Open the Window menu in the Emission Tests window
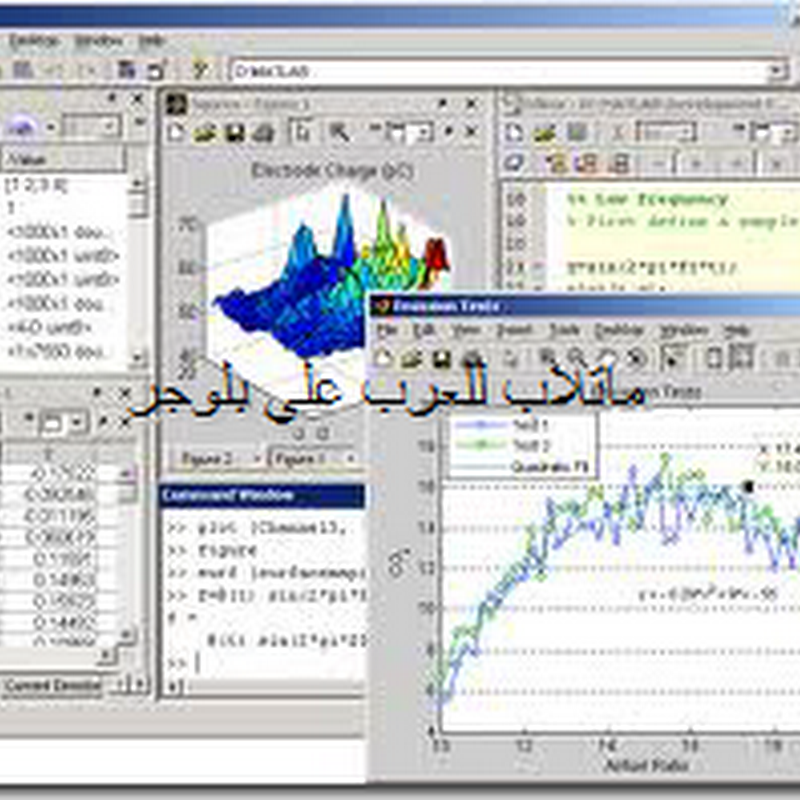Viewport: 800px width, 800px height. tap(684, 331)
